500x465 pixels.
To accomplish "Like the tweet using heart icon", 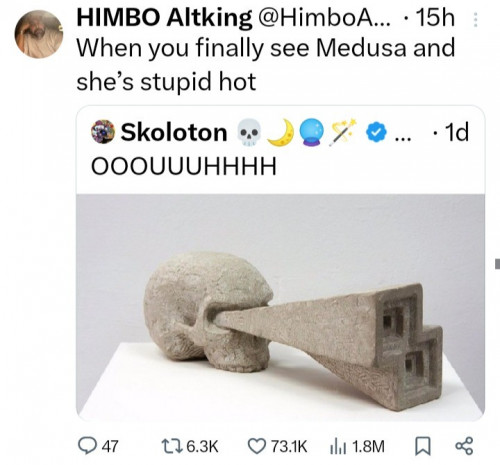I will [257, 446].
